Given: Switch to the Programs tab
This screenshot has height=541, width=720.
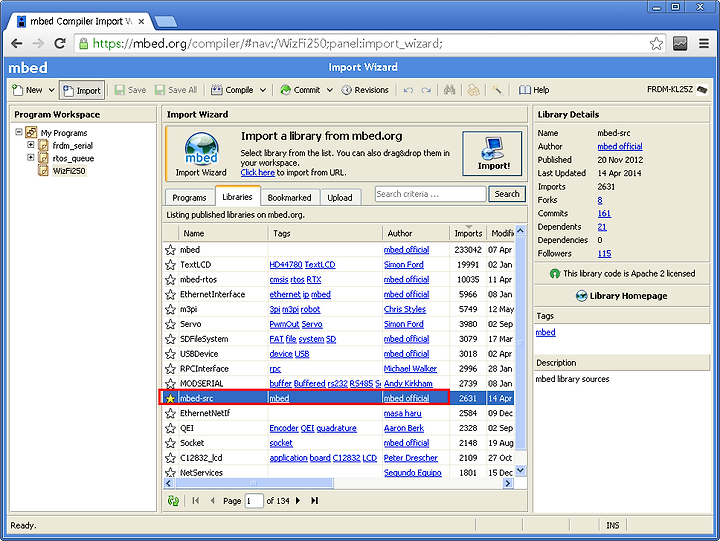Looking at the screenshot, I should tap(189, 197).
